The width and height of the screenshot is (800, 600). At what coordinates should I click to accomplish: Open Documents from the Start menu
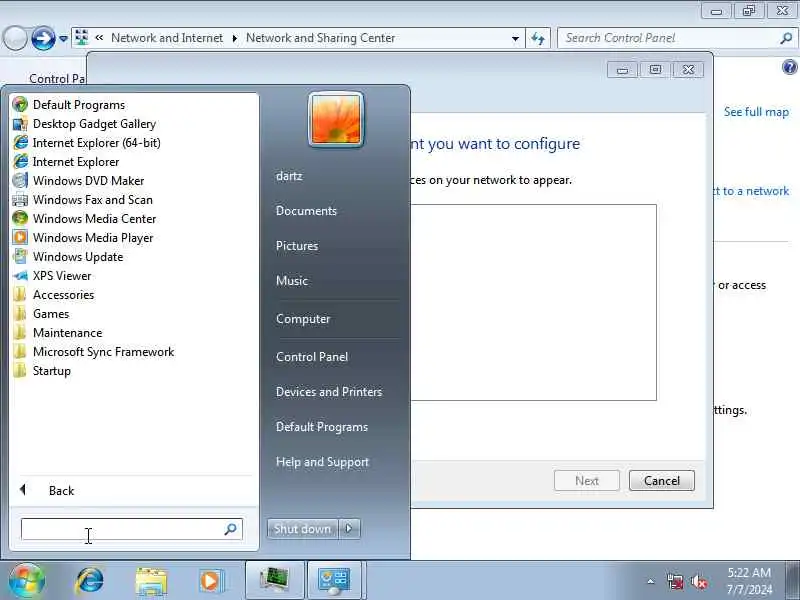pos(306,211)
